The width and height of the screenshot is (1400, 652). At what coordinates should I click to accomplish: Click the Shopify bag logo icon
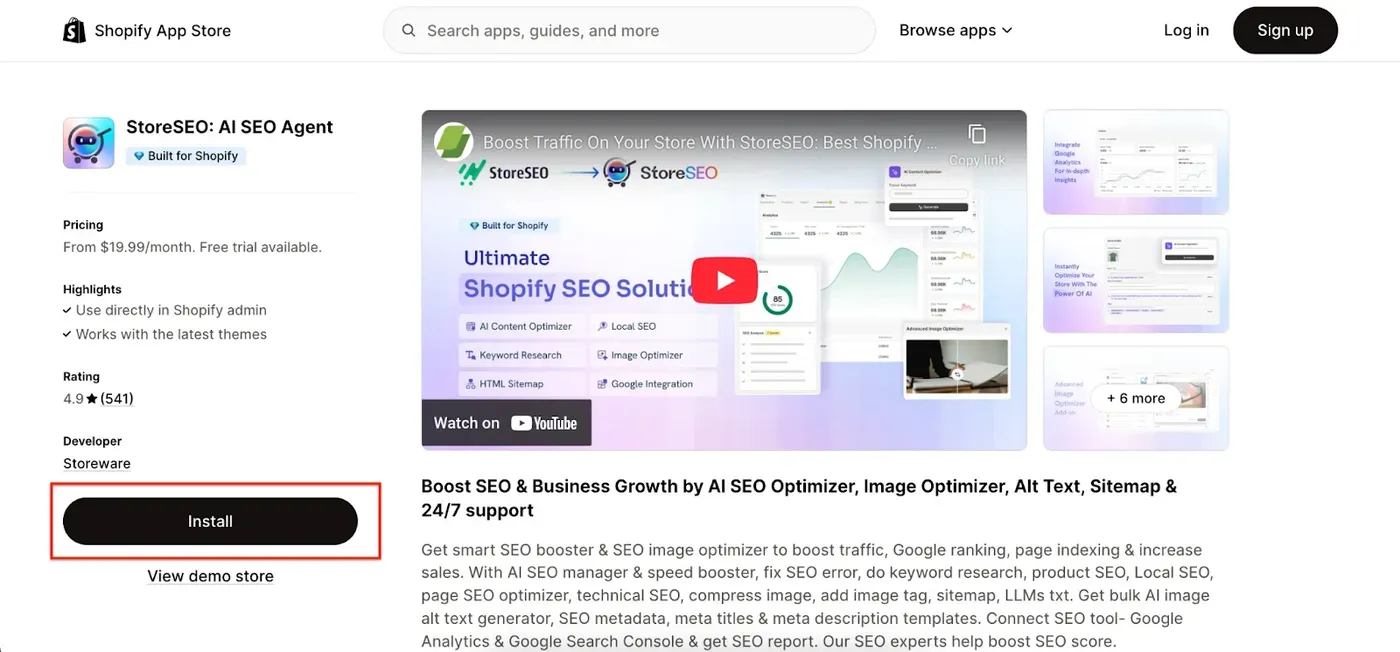click(74, 31)
